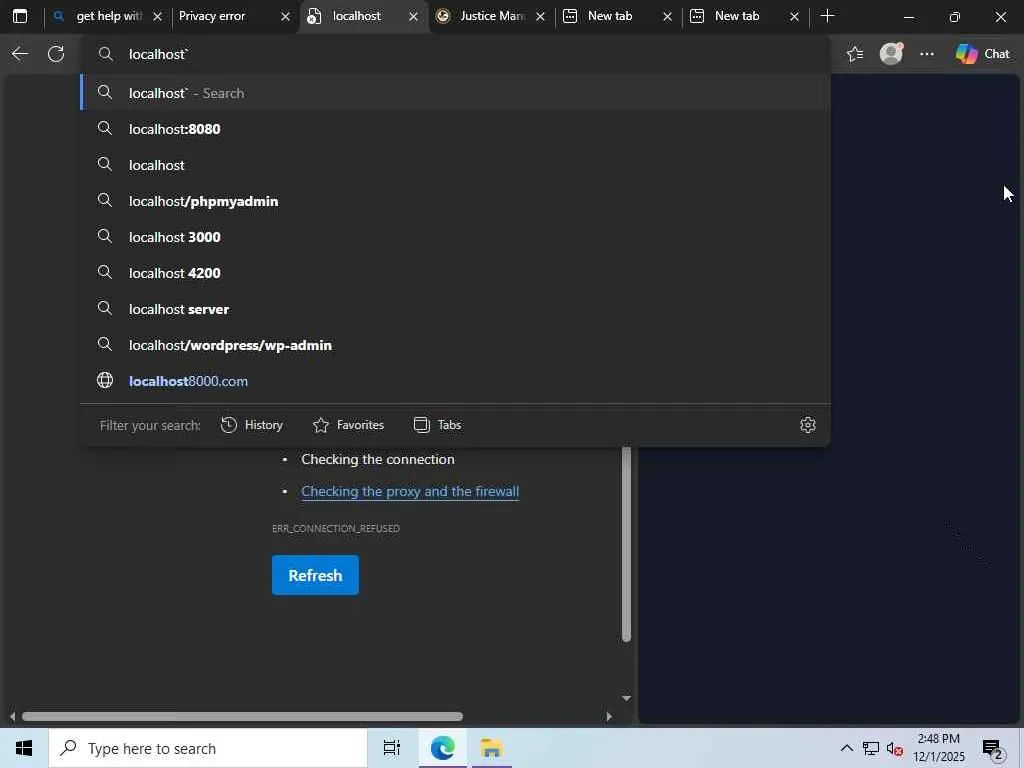The width and height of the screenshot is (1024, 768).
Task: Choose the localhost/phpmyadmin suggestion
Action: 455,201
